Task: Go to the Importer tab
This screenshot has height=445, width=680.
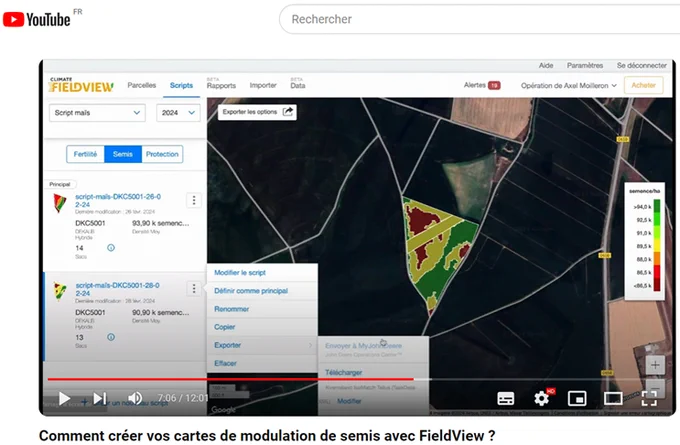Action: [x=263, y=85]
